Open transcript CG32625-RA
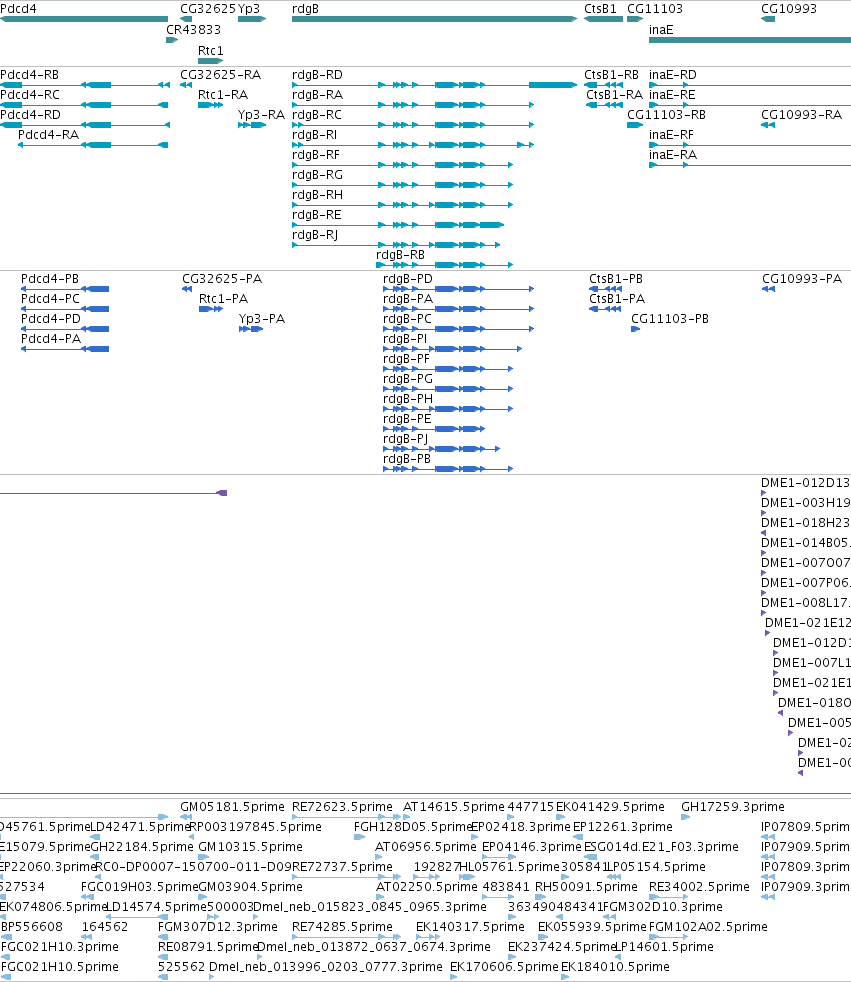Screen dimensions: 851x982 pos(220,75)
